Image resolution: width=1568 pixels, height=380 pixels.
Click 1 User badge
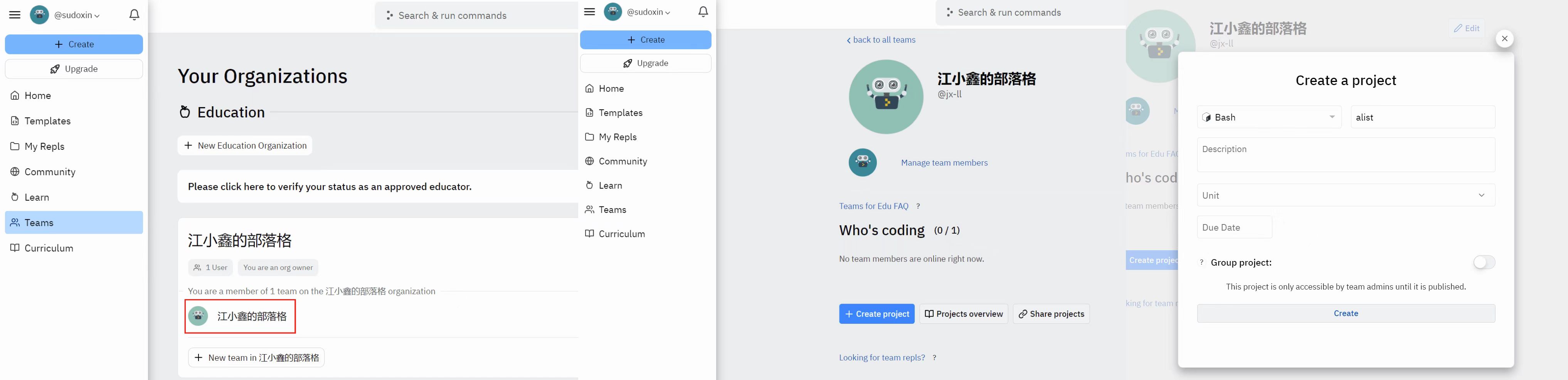(x=210, y=268)
